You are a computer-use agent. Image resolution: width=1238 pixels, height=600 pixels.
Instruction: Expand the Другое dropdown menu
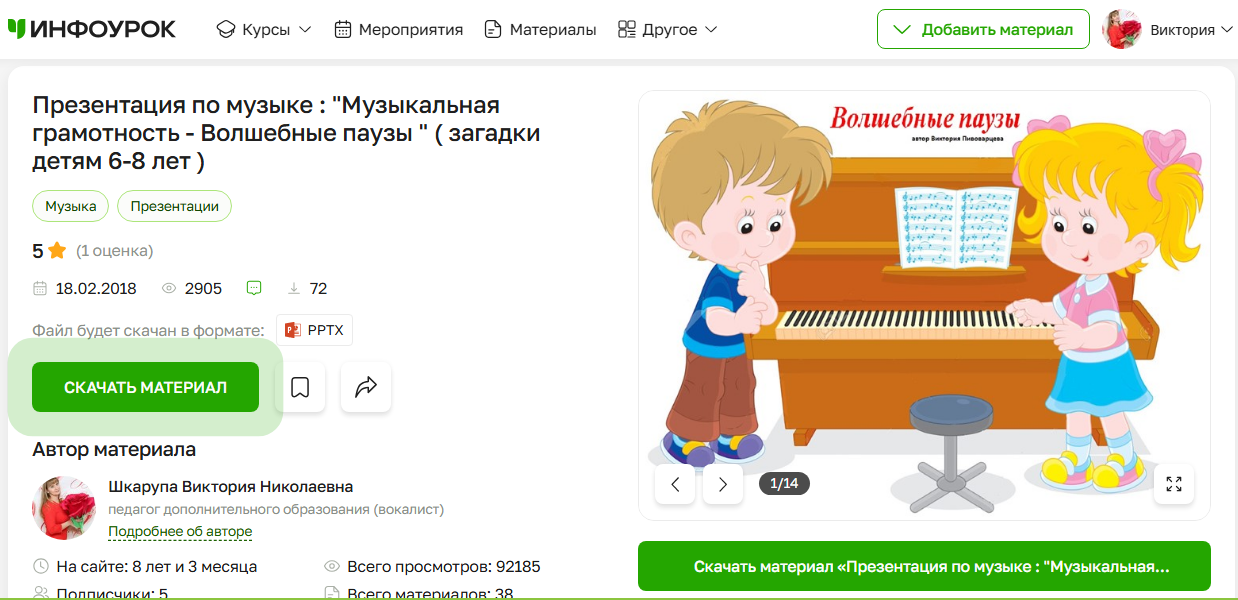[x=667, y=29]
